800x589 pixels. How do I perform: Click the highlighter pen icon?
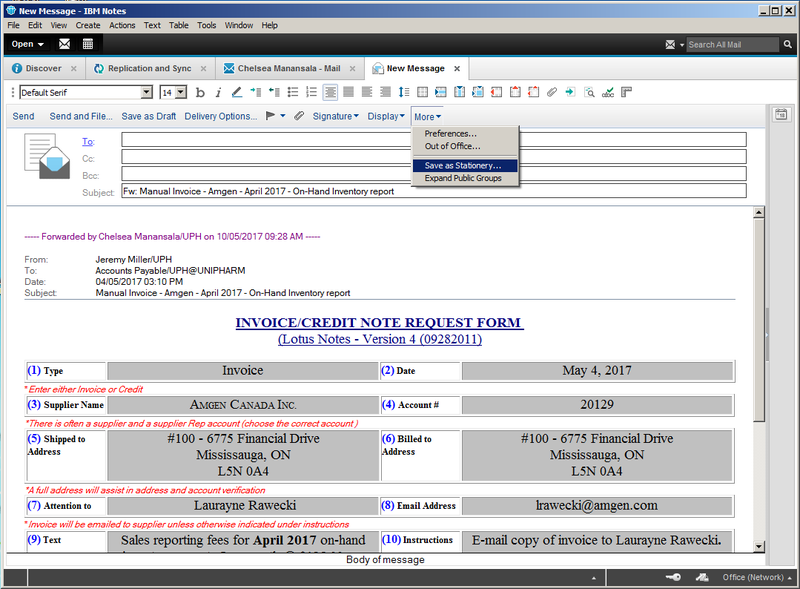point(237,92)
